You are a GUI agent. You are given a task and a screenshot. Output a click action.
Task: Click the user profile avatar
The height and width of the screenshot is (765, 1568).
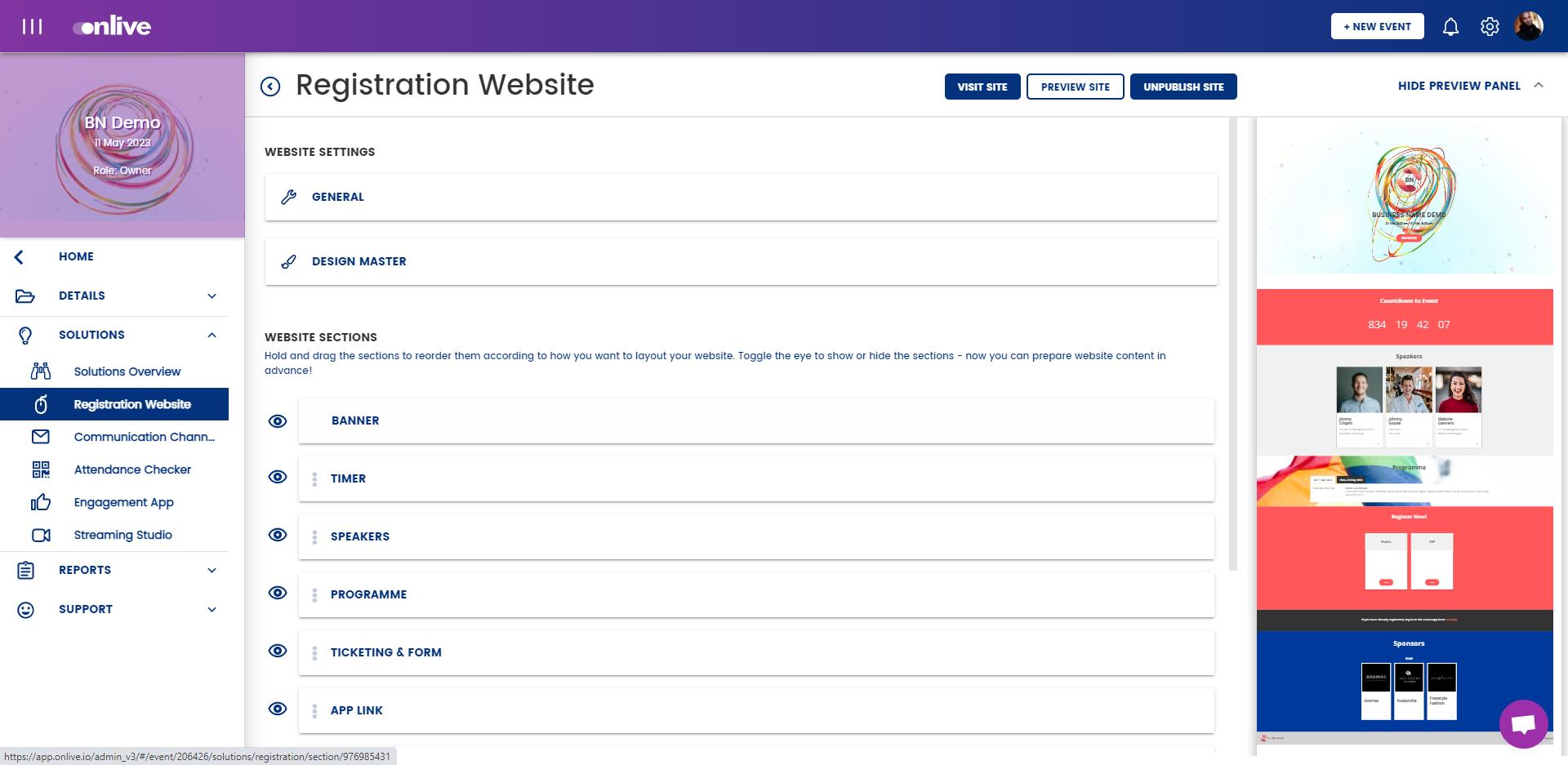tap(1529, 26)
